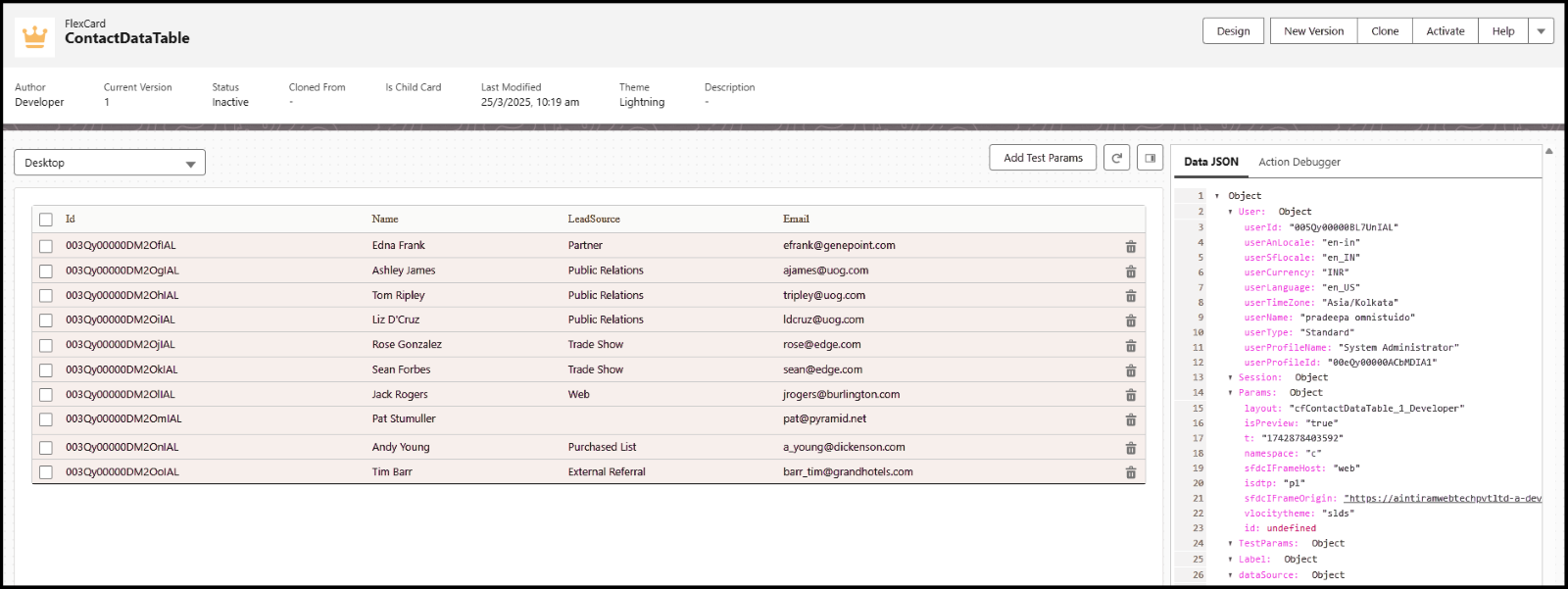Switch to the Action Debugger tab
Image resolution: width=1568 pixels, height=589 pixels.
pyautogui.click(x=1298, y=162)
